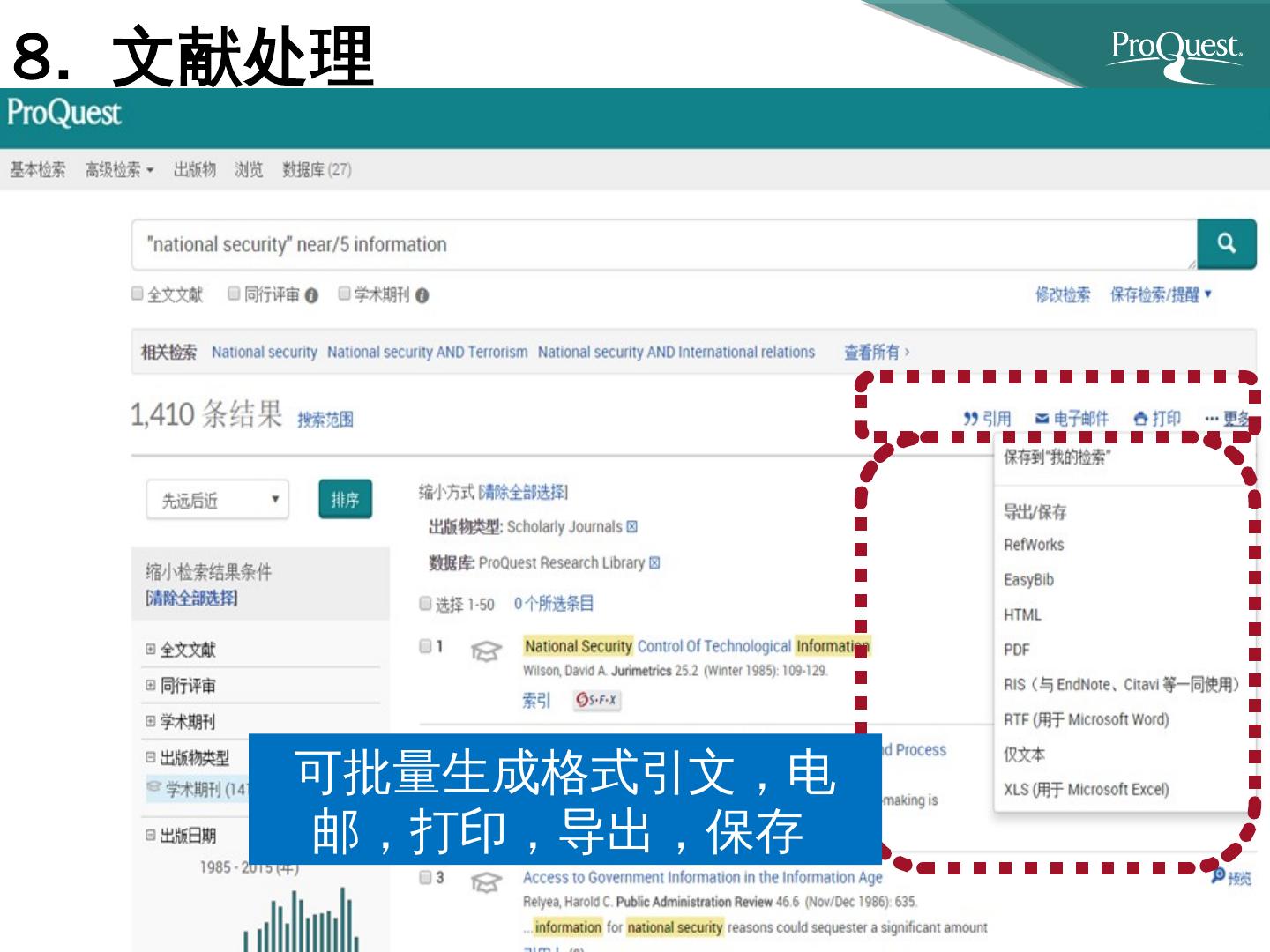1270x952 pixels.
Task: Click 清除全部选择 under 缩小检索结果条件
Action: [191, 598]
